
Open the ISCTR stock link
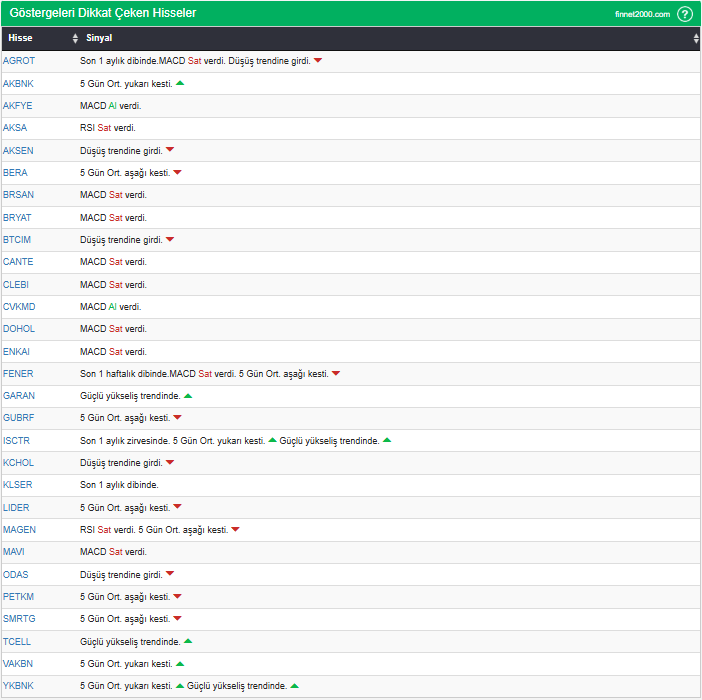(x=16, y=441)
